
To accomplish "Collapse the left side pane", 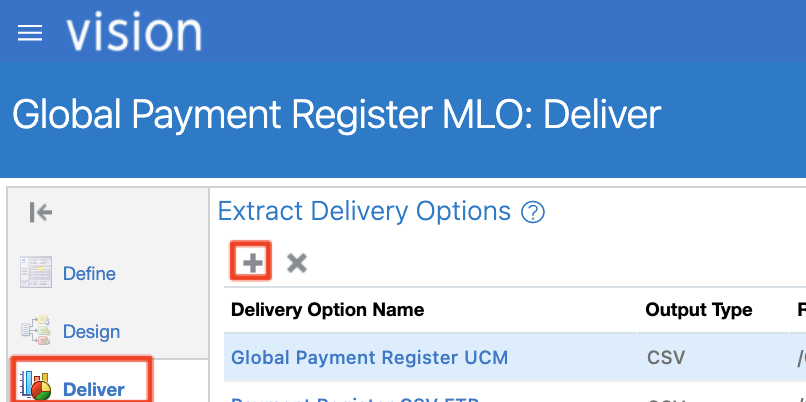I will (x=41, y=212).
